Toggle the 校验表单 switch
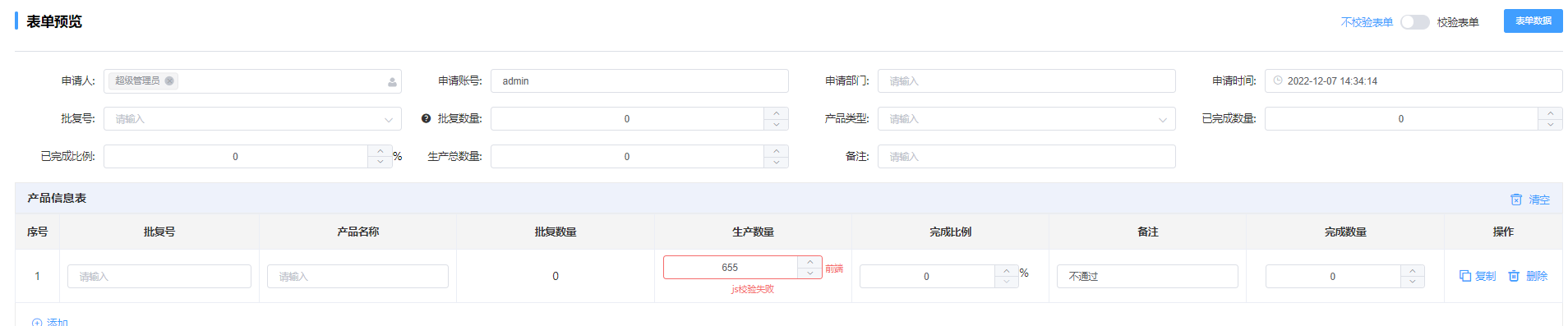The image size is (1568, 326). click(1415, 22)
